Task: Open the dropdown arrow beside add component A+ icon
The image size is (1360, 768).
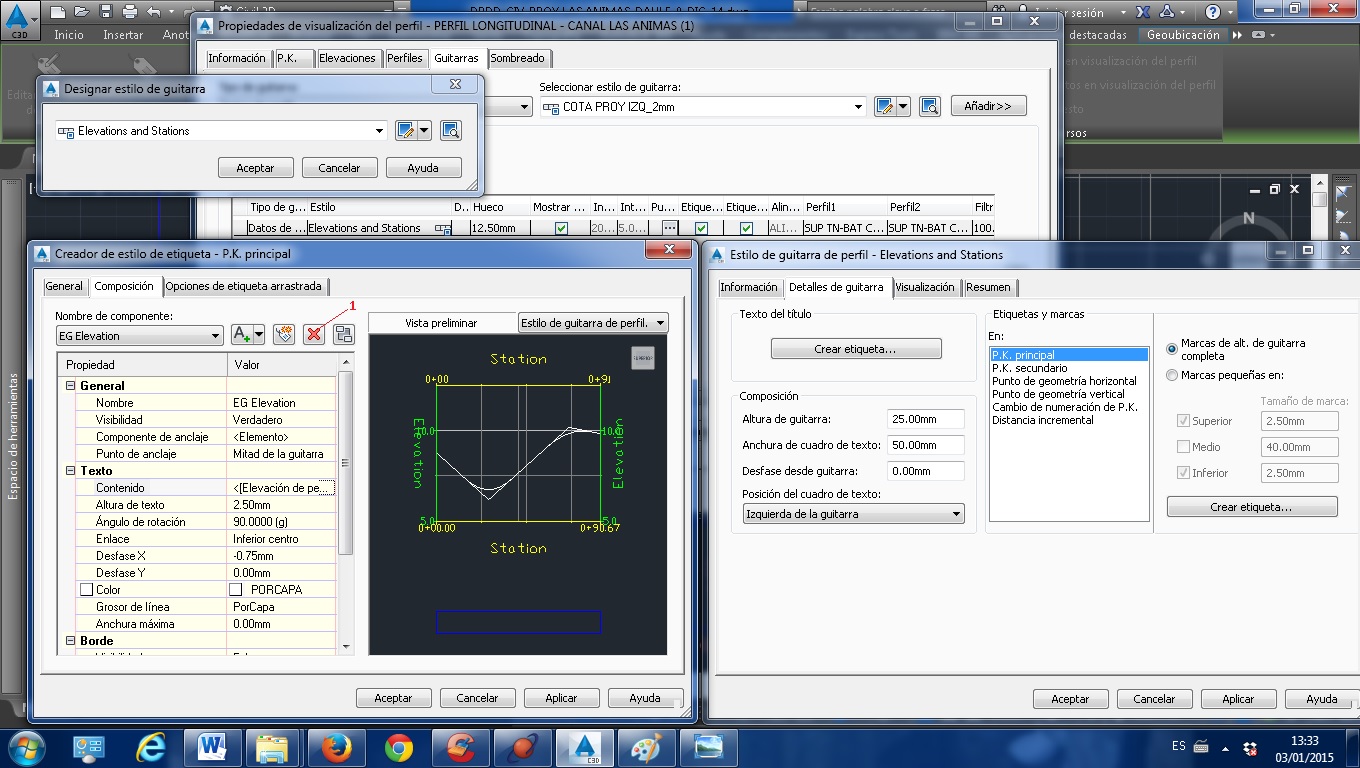Action: (259, 335)
